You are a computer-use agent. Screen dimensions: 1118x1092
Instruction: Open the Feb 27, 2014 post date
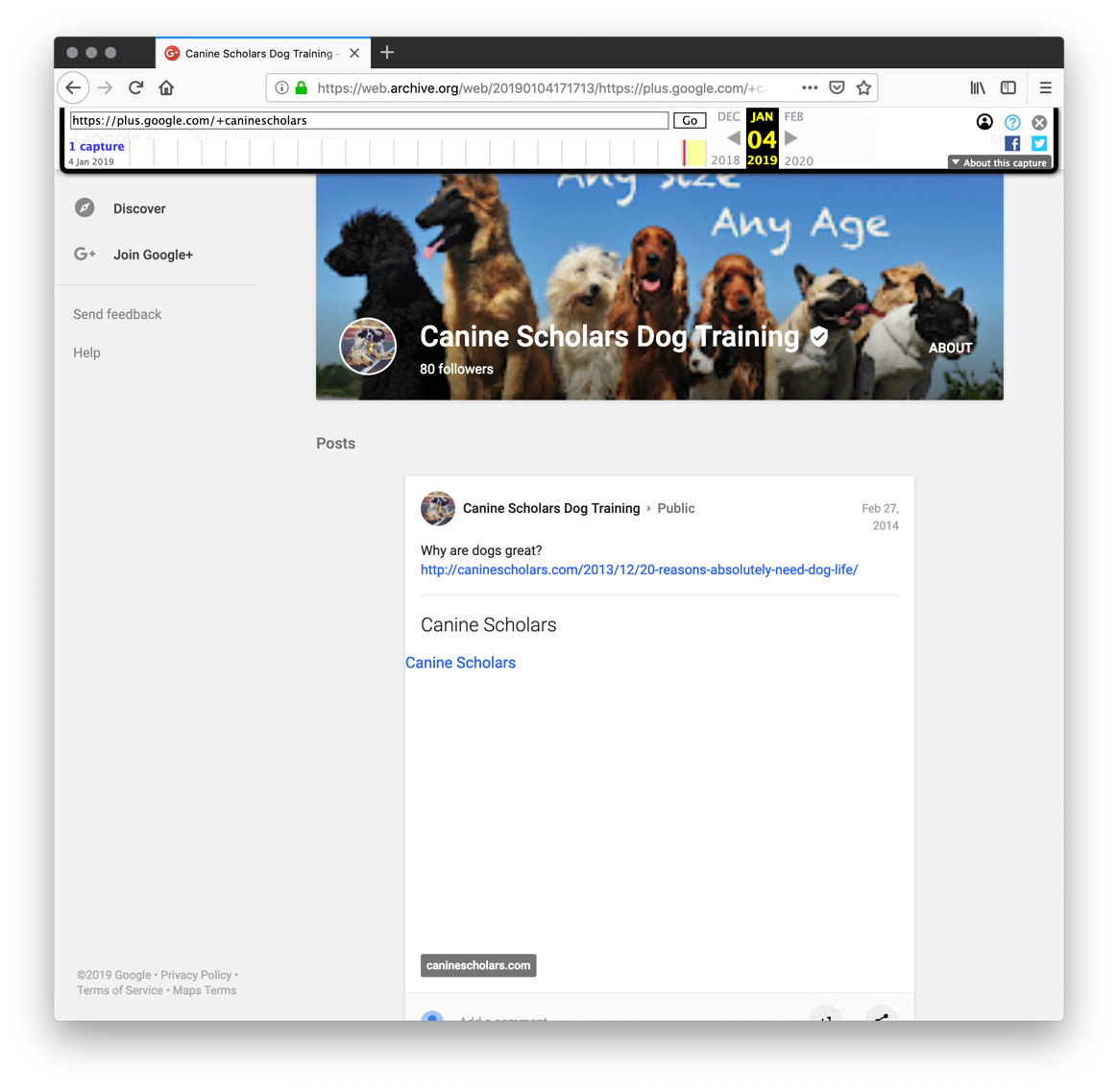point(881,517)
